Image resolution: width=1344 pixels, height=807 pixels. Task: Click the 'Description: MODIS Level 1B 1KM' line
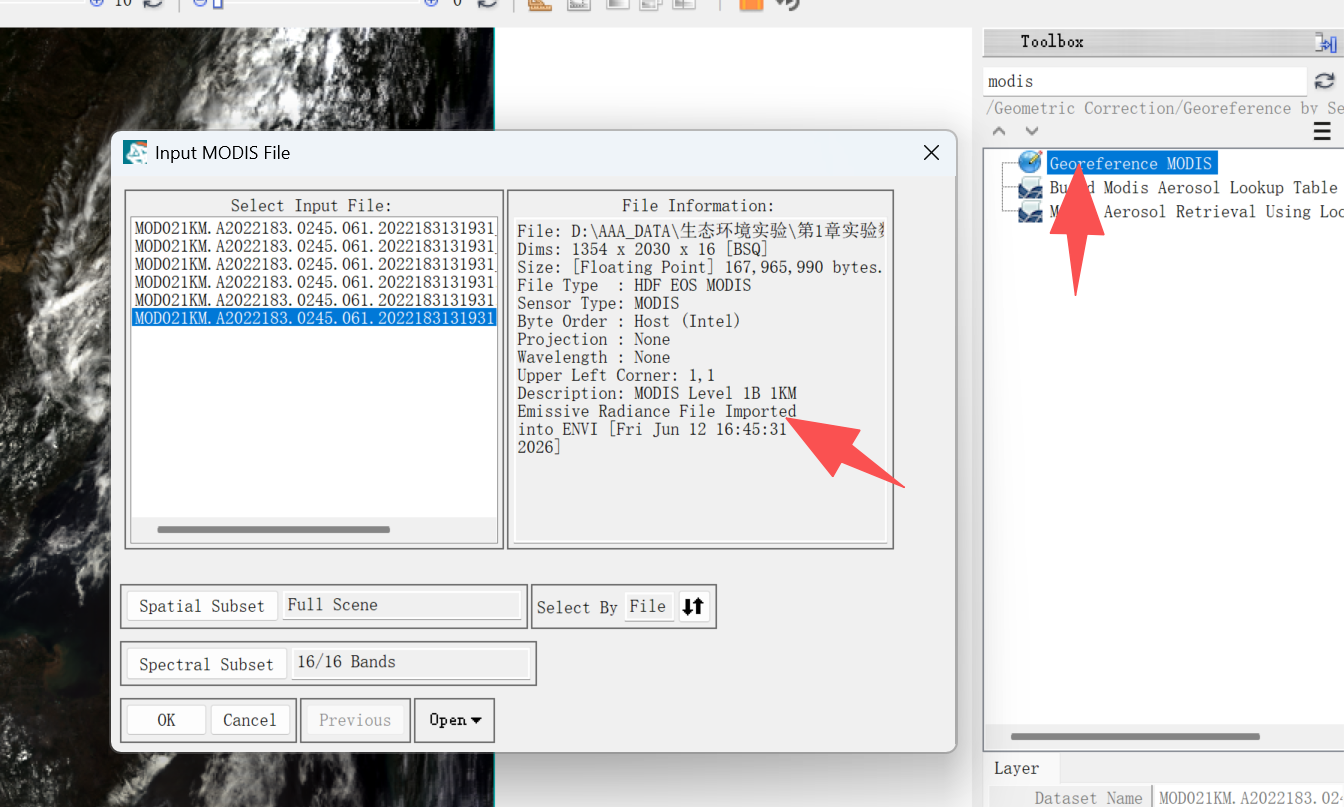click(x=657, y=393)
